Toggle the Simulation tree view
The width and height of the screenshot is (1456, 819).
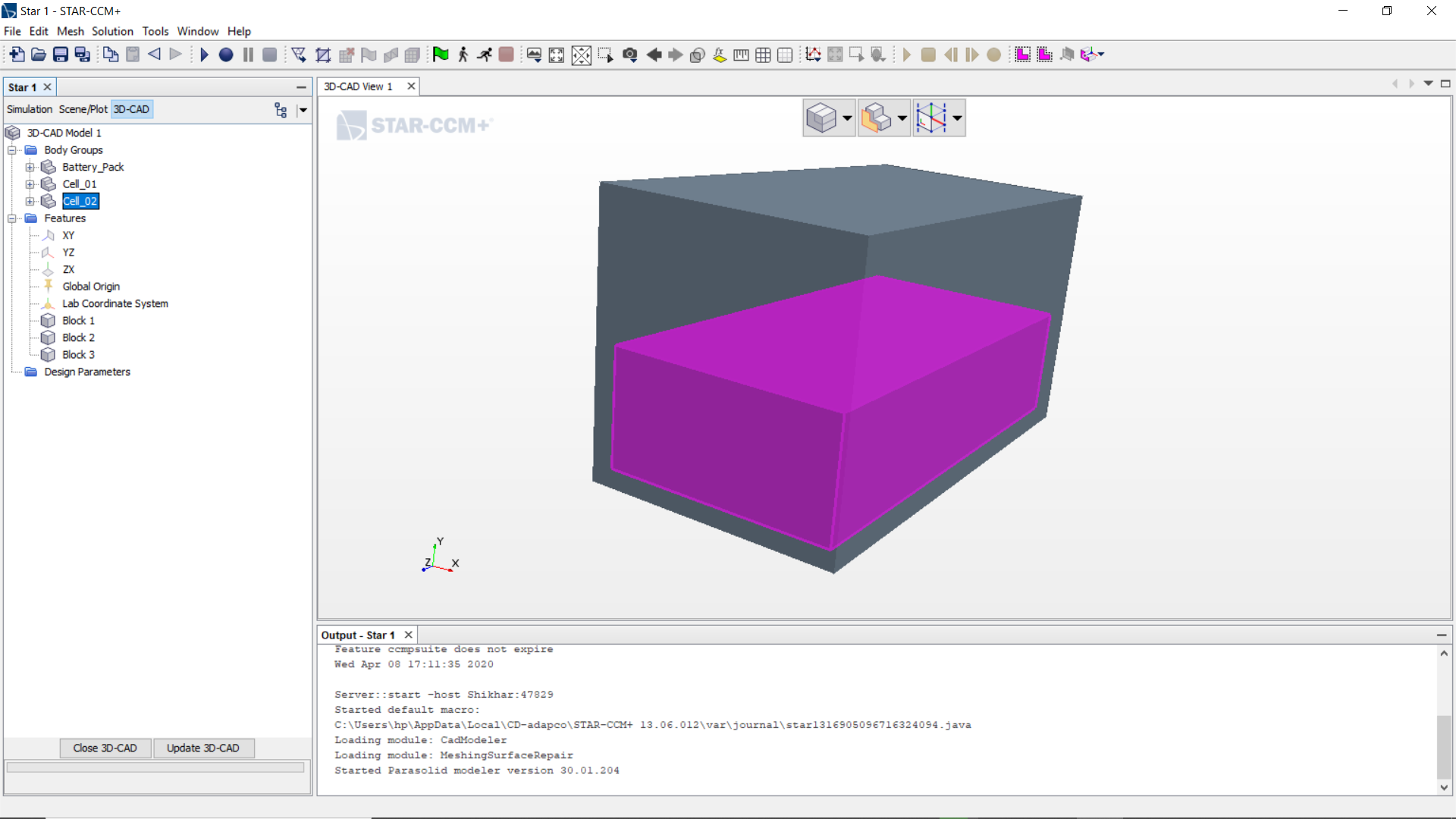tap(30, 109)
